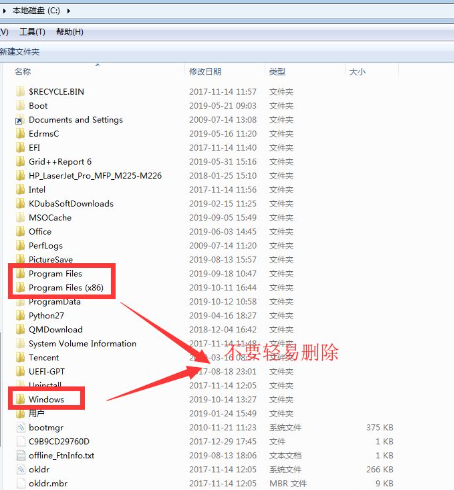Click the 新建文件夹 toolbar button

[20, 52]
